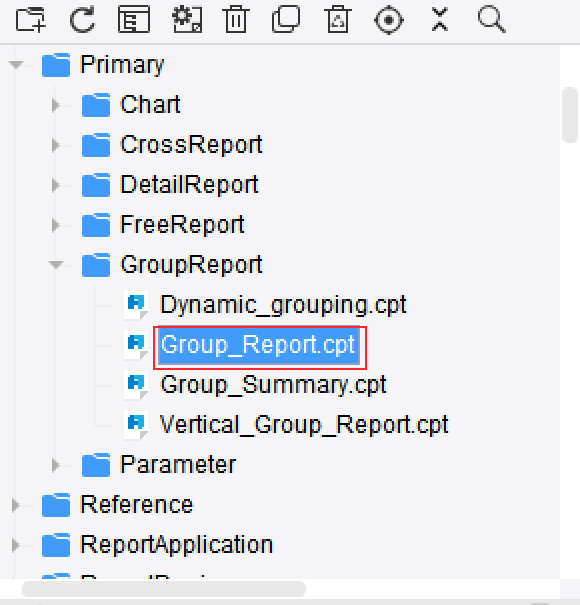Open the recycle bin toolbar icon

[338, 19]
